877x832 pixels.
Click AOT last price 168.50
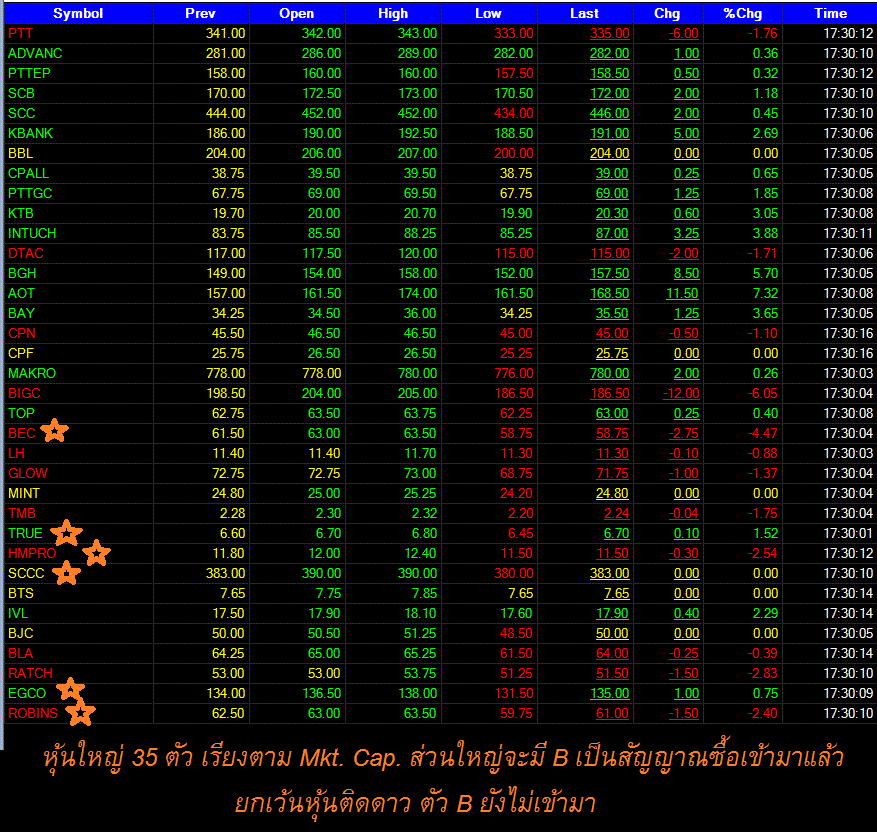click(x=610, y=294)
